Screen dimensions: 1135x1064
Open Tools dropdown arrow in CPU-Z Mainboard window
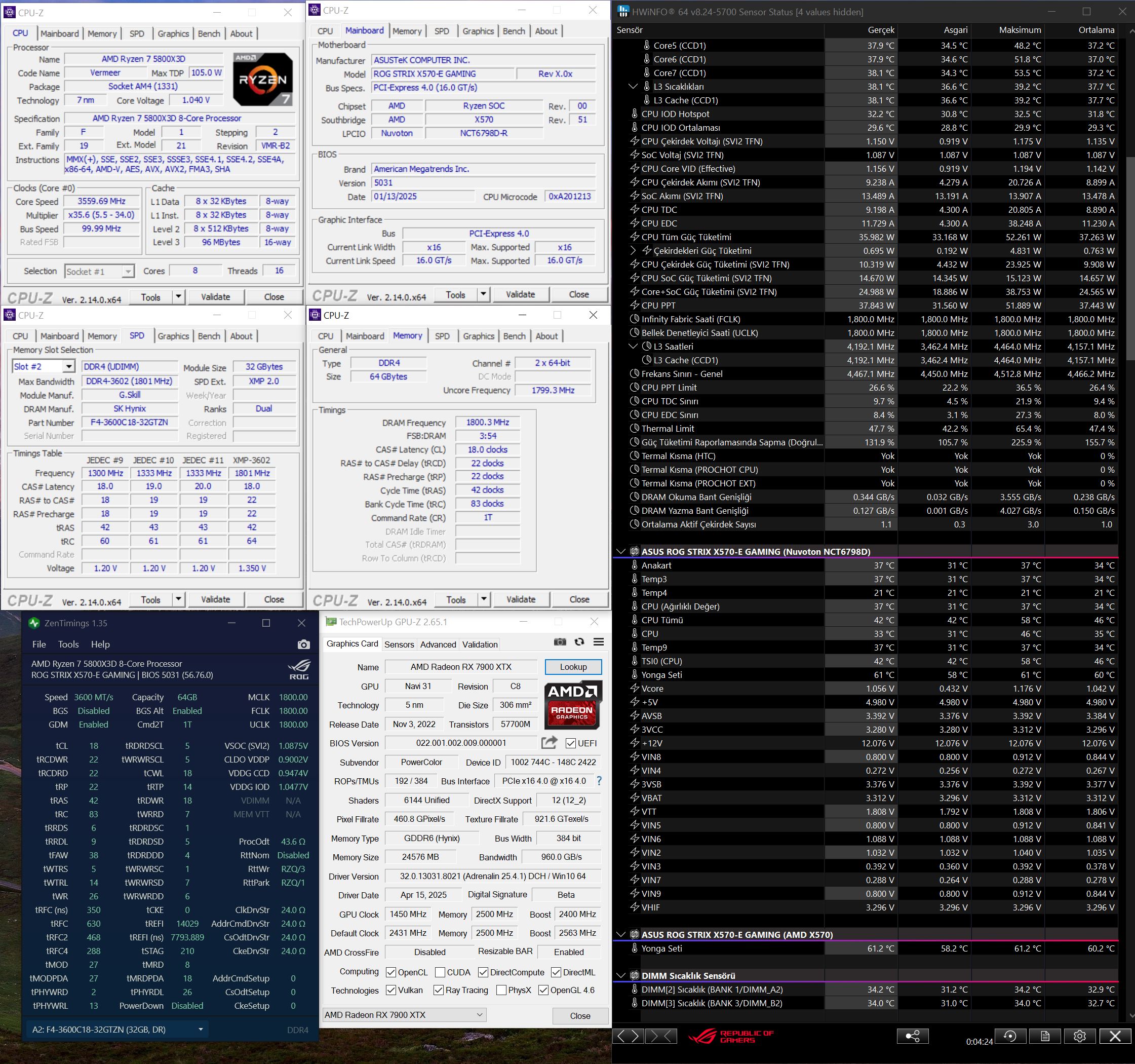tap(483, 295)
